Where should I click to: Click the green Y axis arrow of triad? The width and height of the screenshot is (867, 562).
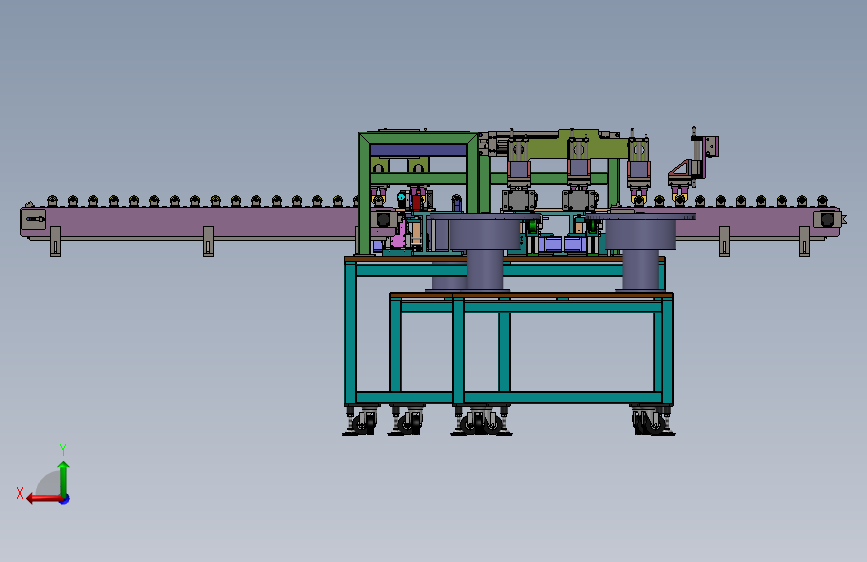(64, 479)
